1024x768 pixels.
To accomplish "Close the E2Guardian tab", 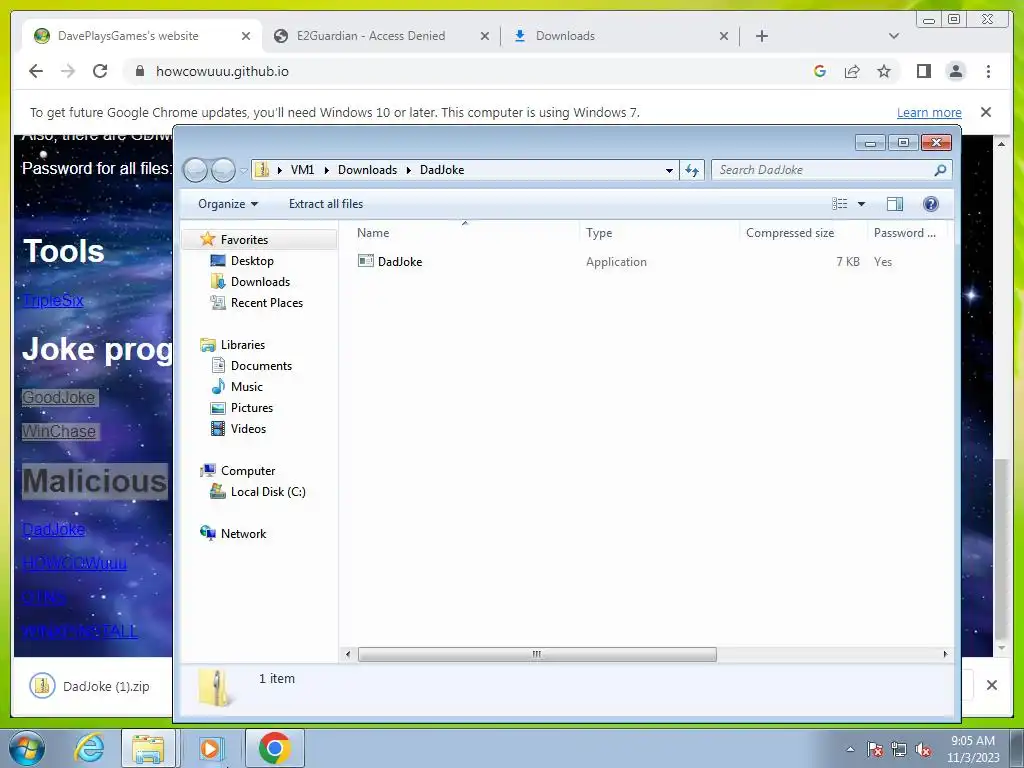I will pyautogui.click(x=485, y=36).
